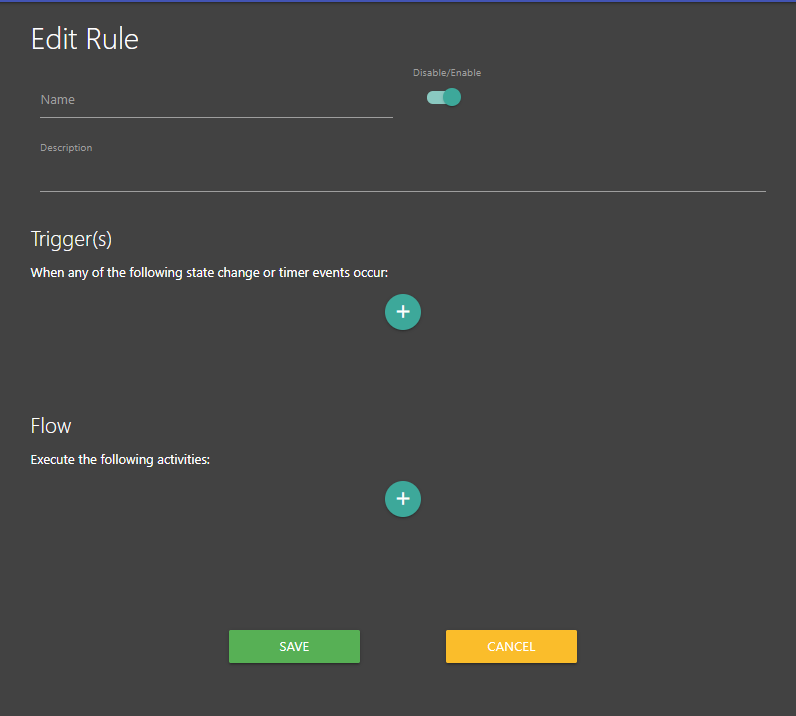Add a new flow activity plus button
This screenshot has height=716, width=796.
click(x=403, y=499)
